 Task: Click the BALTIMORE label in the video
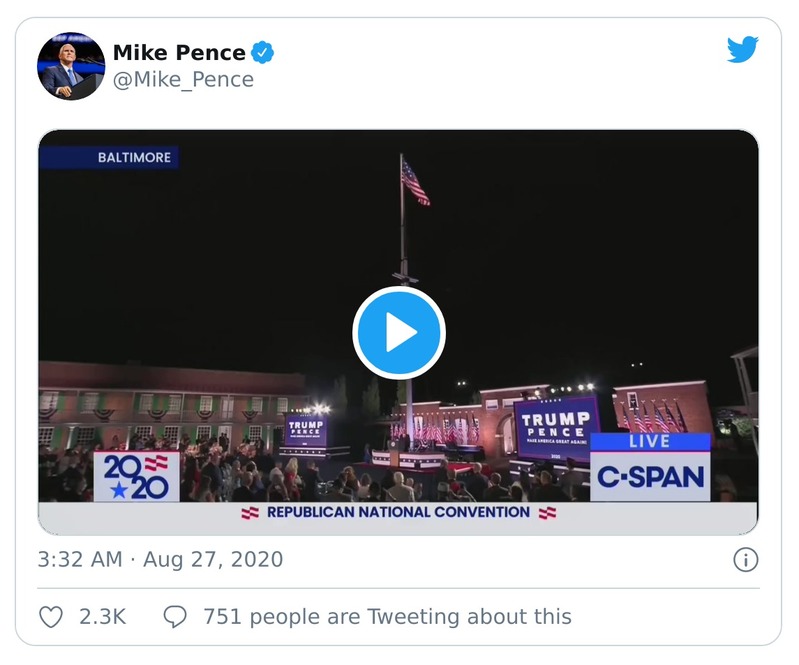pyautogui.click(x=133, y=157)
